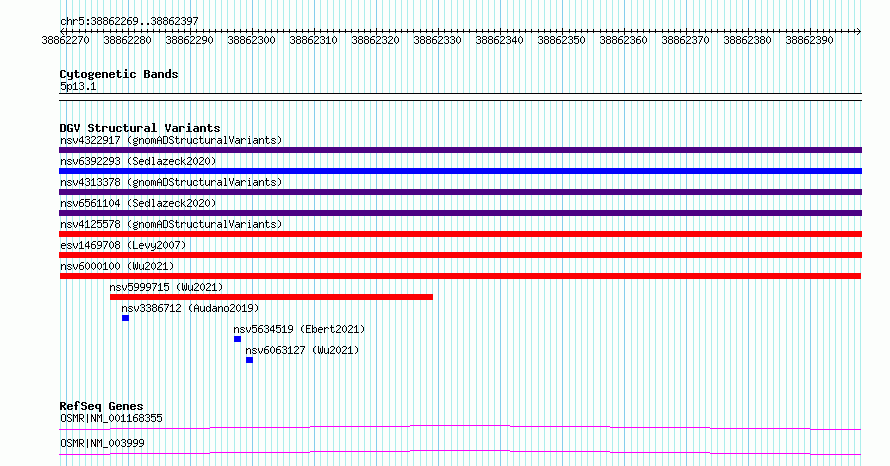This screenshot has height=466, width=890.
Task: Click ruler position 38862390
Action: pyautogui.click(x=809, y=40)
